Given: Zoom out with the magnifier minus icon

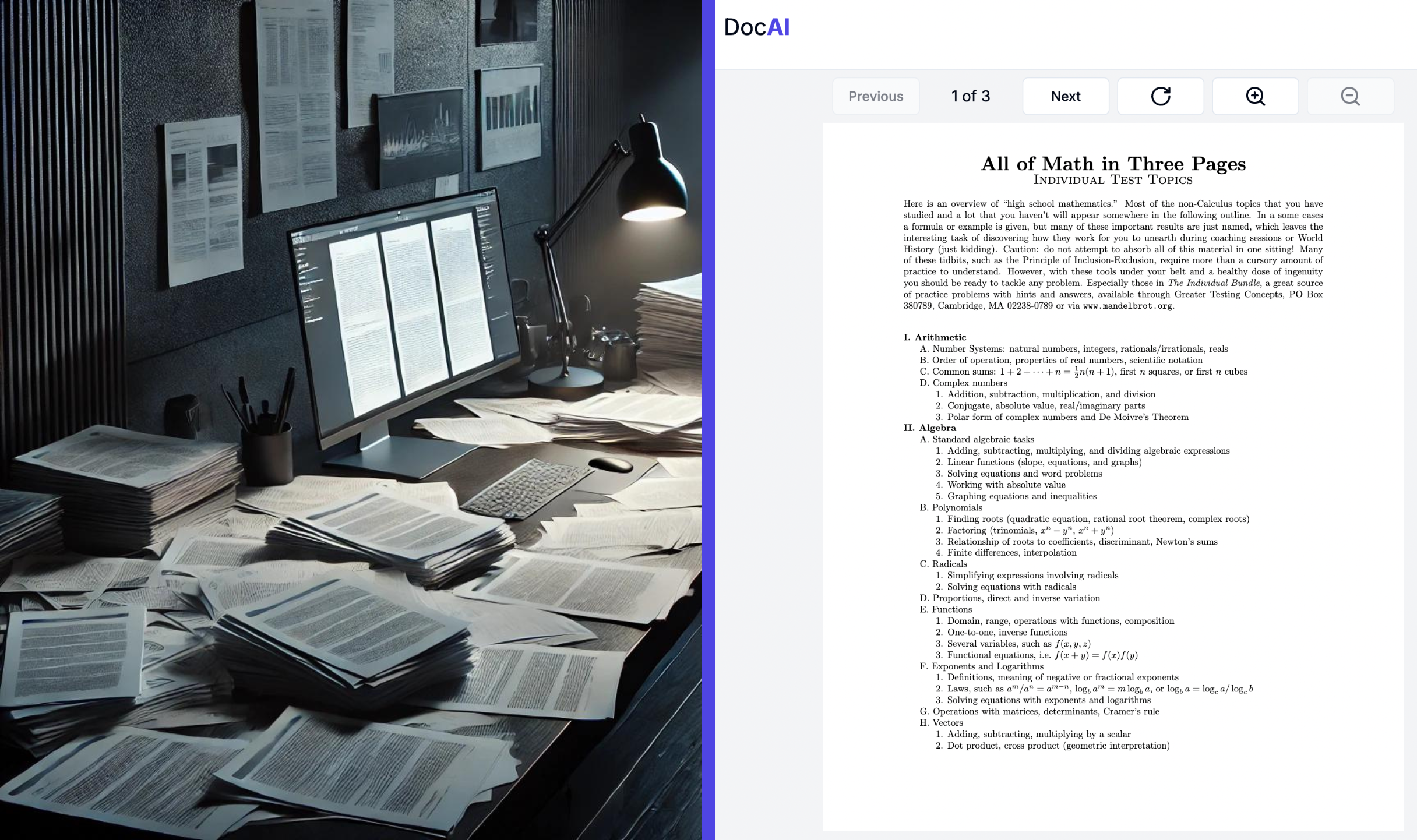Looking at the screenshot, I should click(1350, 96).
